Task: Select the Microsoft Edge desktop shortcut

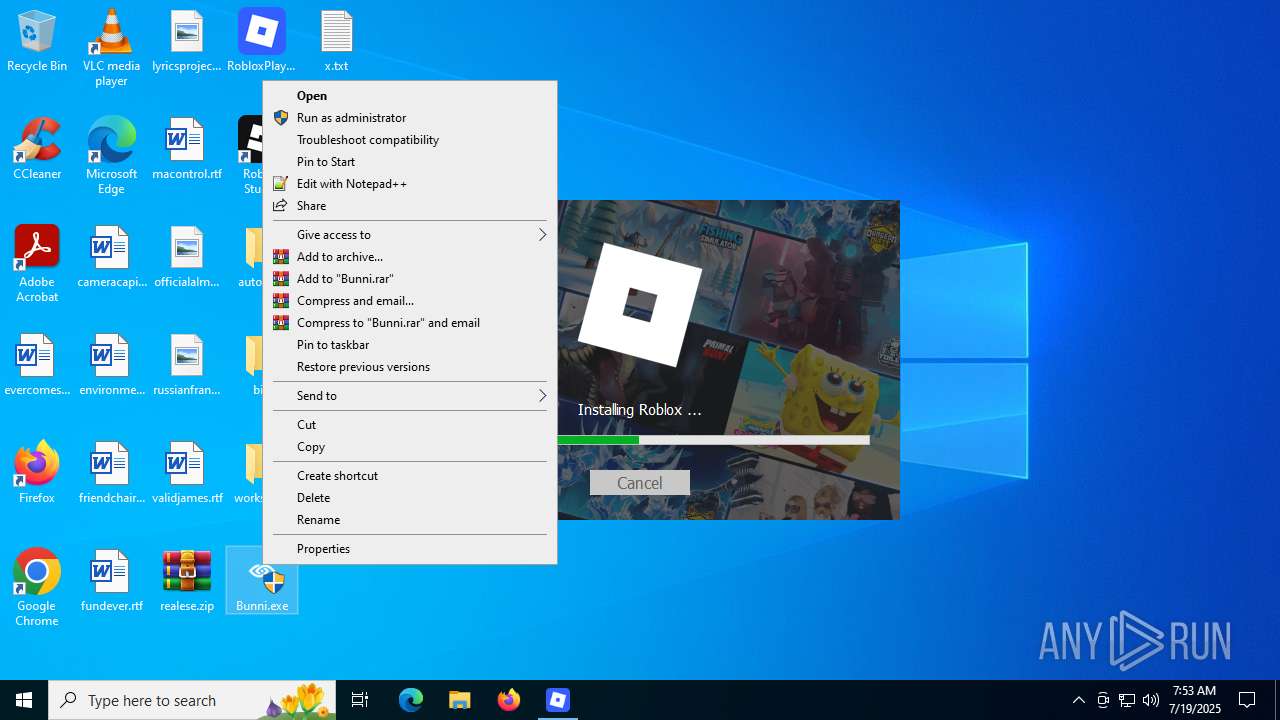Action: tap(111, 155)
